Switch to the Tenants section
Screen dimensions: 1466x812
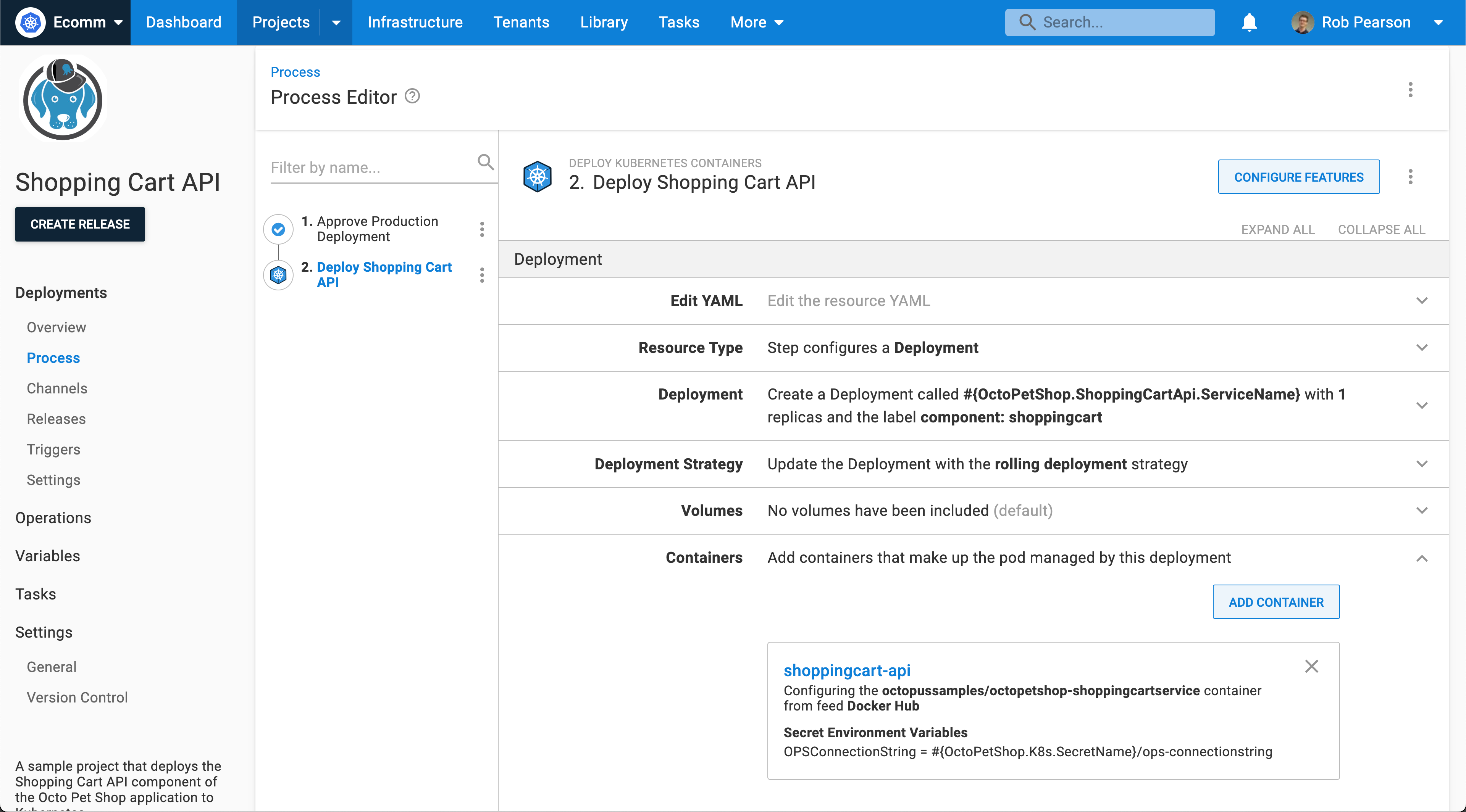pos(521,22)
